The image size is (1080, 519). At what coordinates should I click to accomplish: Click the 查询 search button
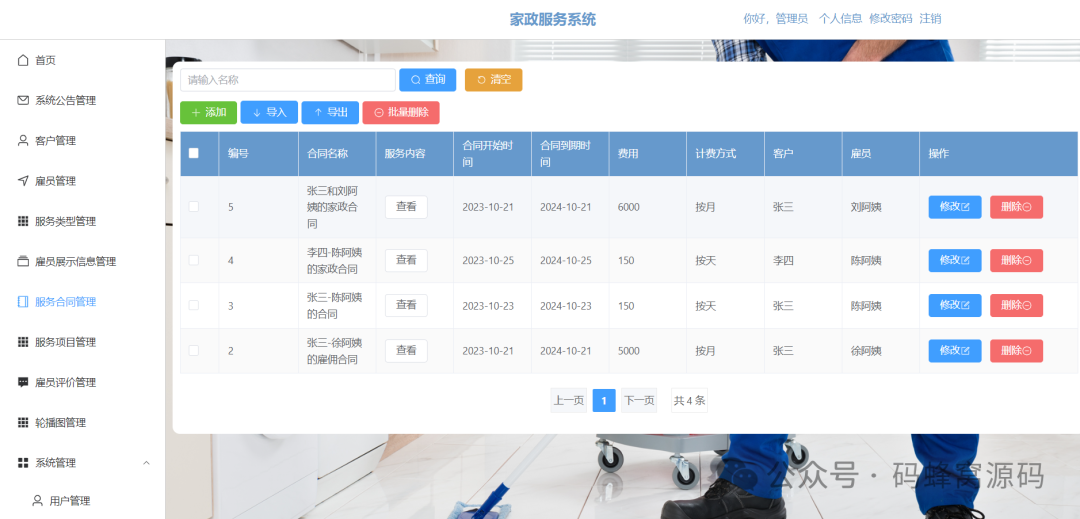pyautogui.click(x=428, y=80)
